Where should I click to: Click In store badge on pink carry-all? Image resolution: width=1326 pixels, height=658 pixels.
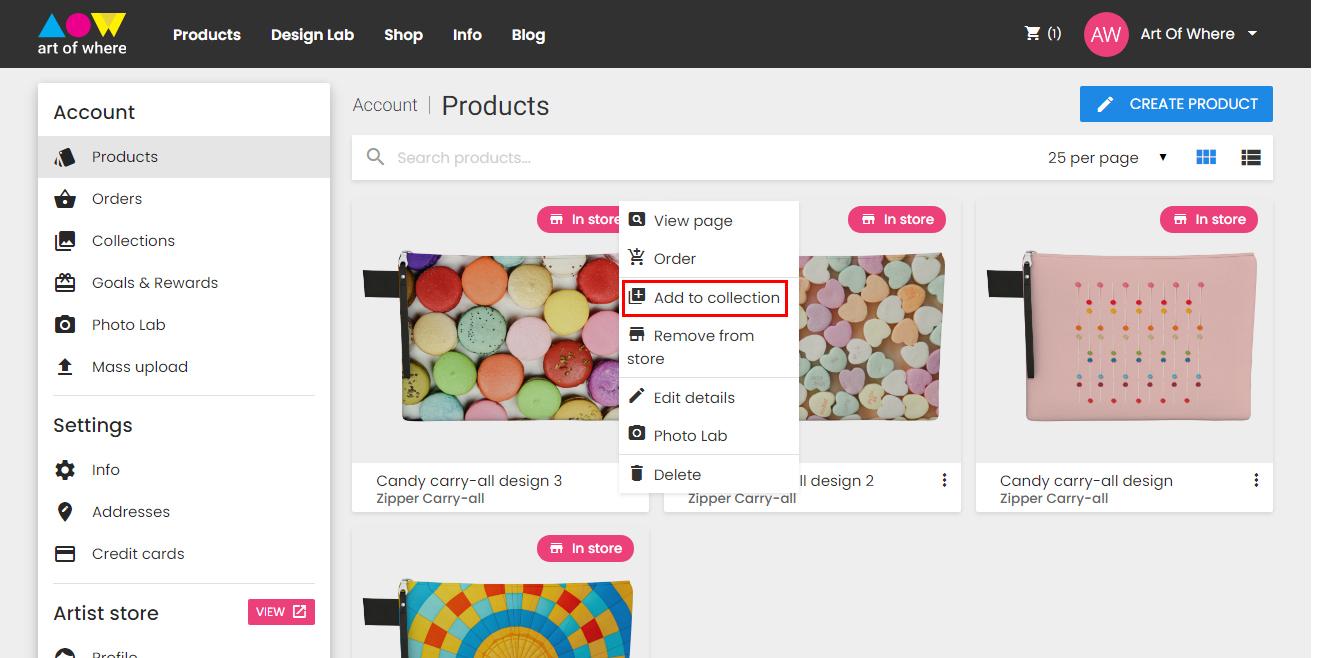pos(1209,219)
